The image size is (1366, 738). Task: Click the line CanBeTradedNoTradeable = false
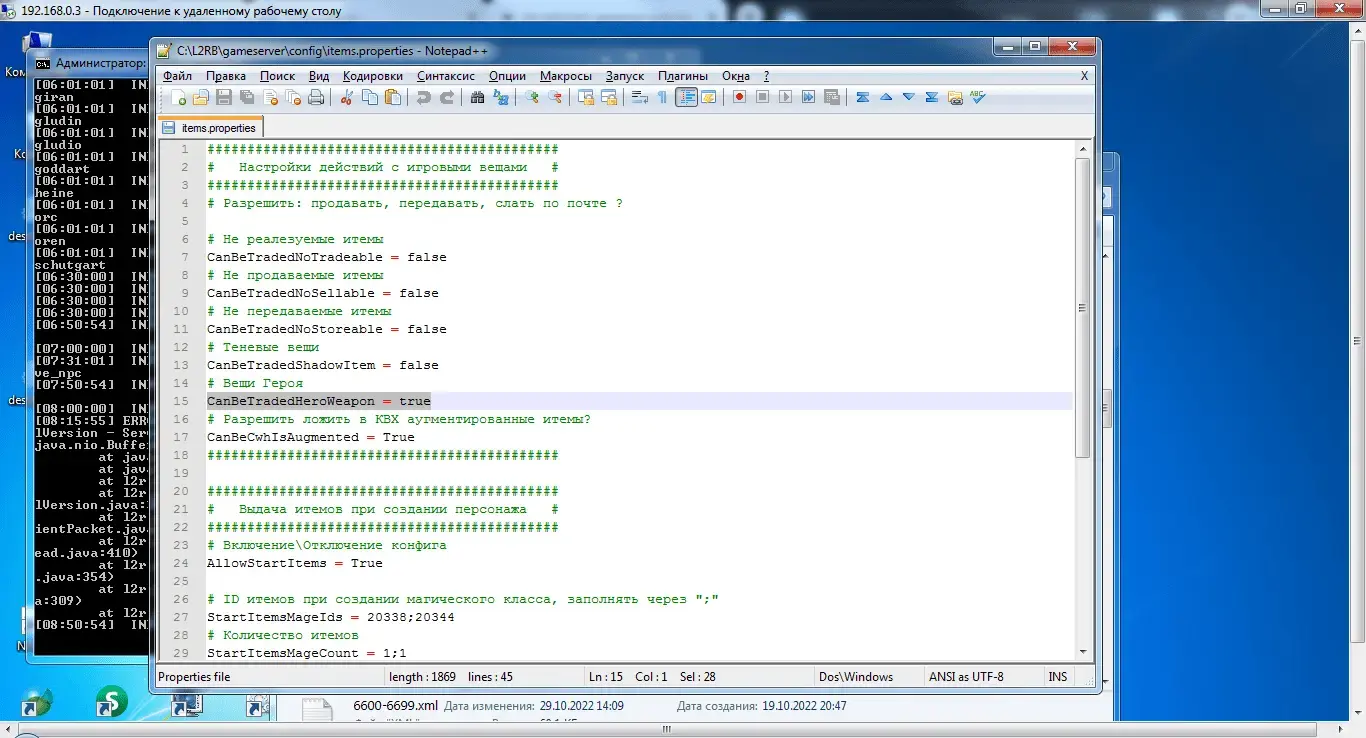(327, 257)
